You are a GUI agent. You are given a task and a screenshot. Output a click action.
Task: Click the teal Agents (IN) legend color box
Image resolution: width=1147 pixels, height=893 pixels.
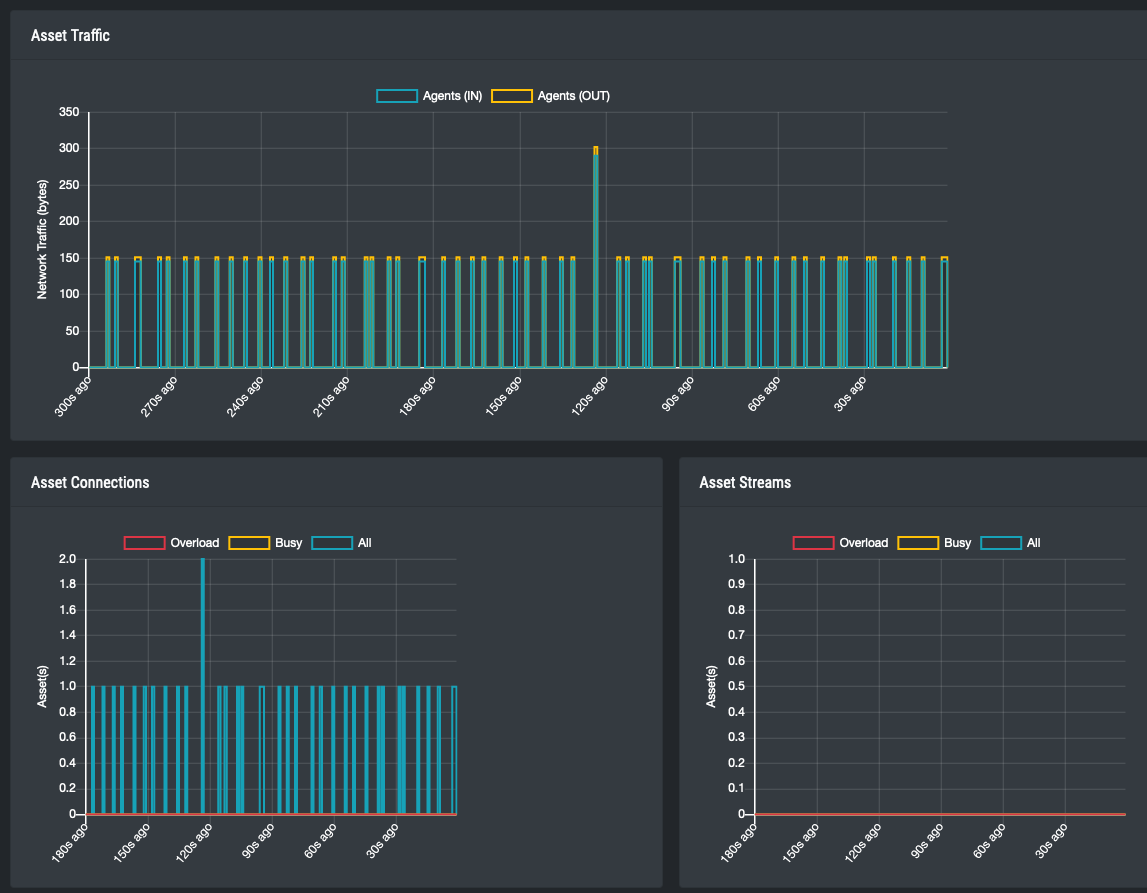398,96
